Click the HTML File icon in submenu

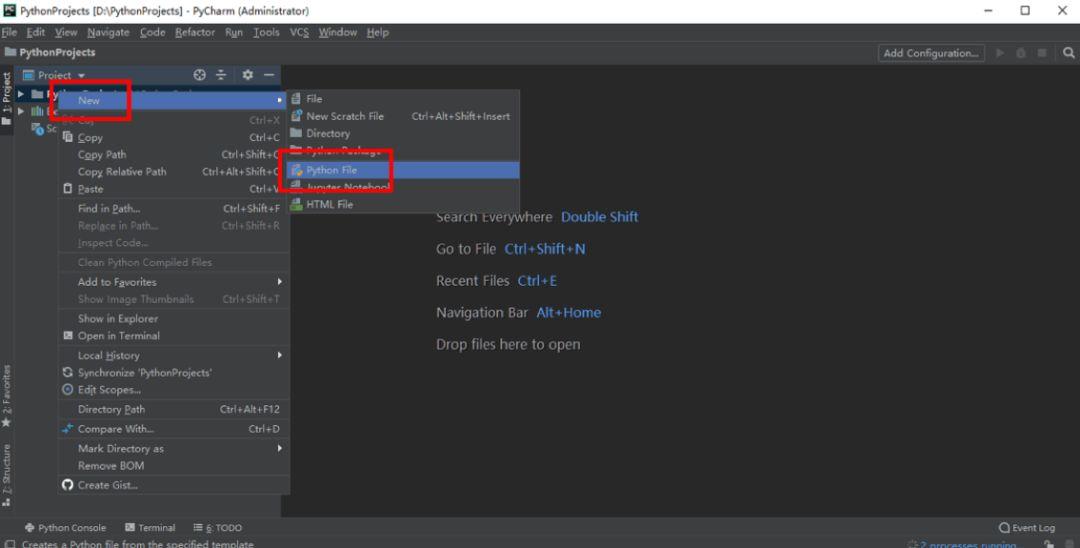point(296,204)
